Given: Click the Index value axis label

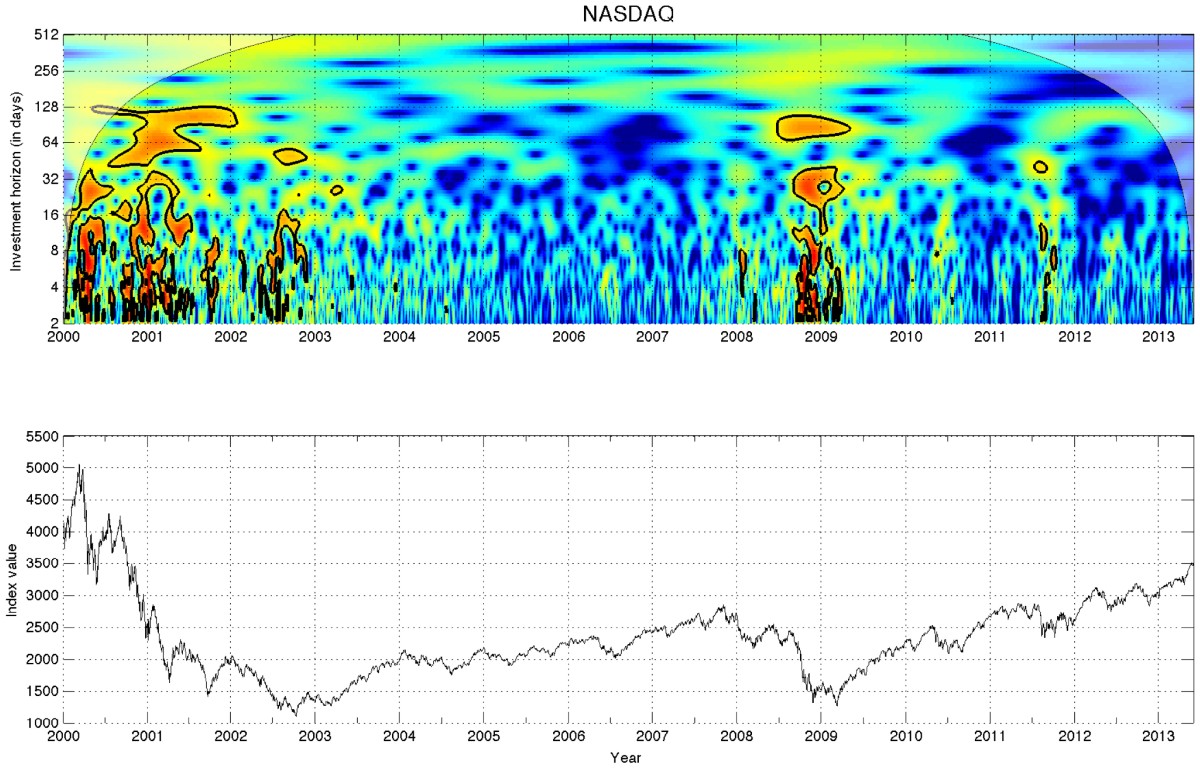Looking at the screenshot, I should (14, 580).
